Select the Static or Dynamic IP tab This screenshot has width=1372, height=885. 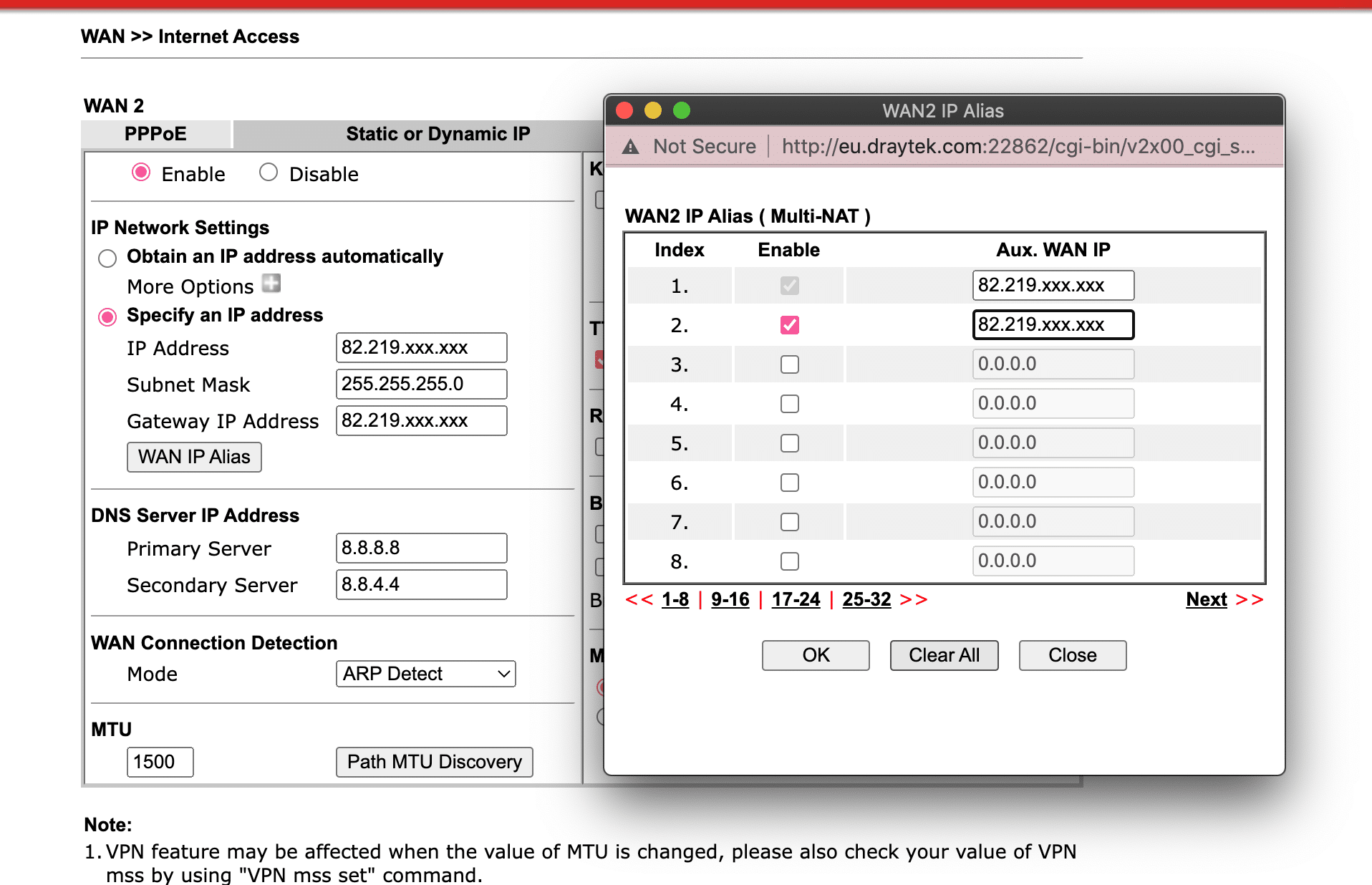[x=438, y=134]
